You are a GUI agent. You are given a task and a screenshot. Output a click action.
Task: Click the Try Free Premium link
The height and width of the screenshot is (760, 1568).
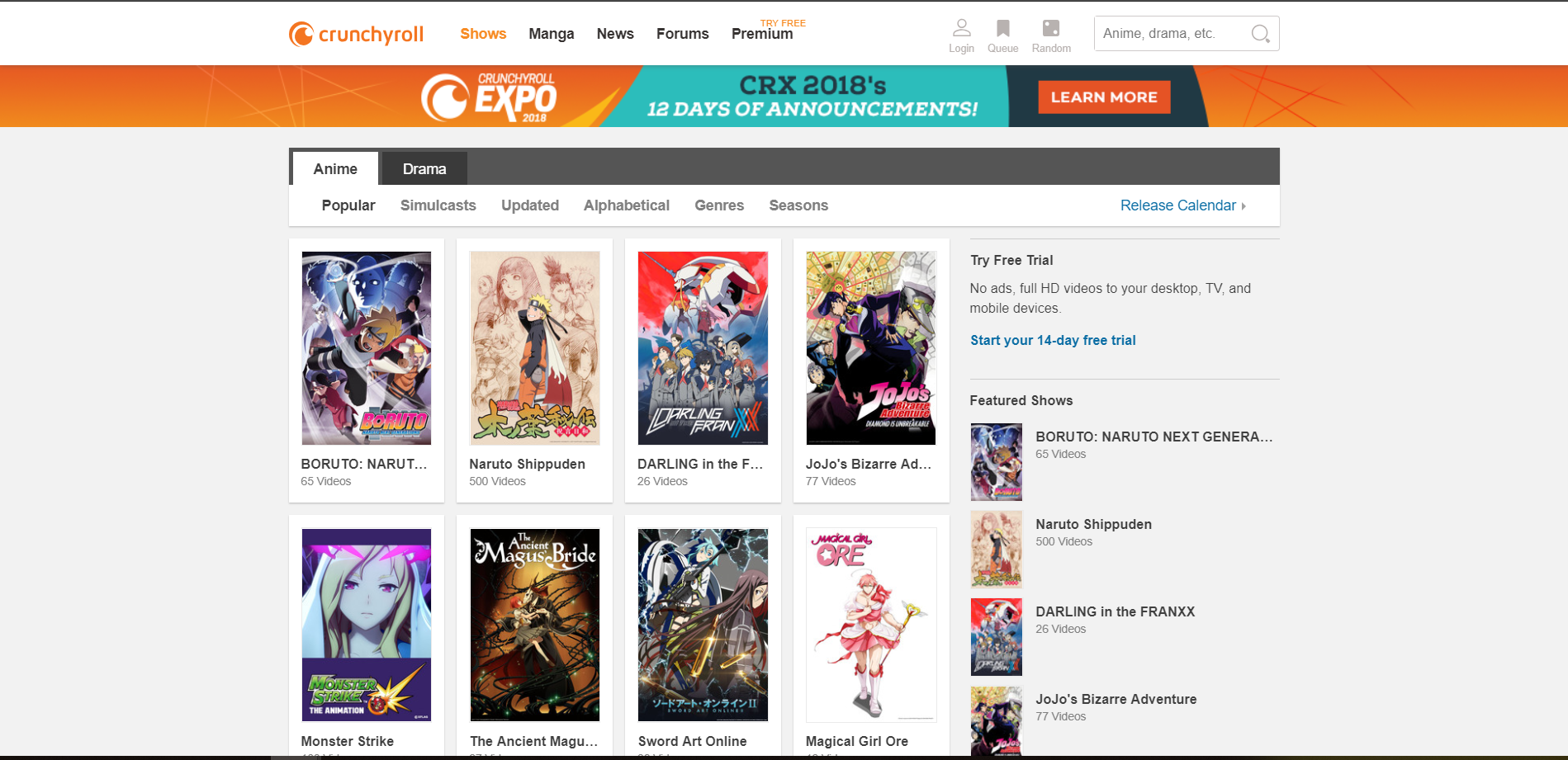(x=762, y=33)
